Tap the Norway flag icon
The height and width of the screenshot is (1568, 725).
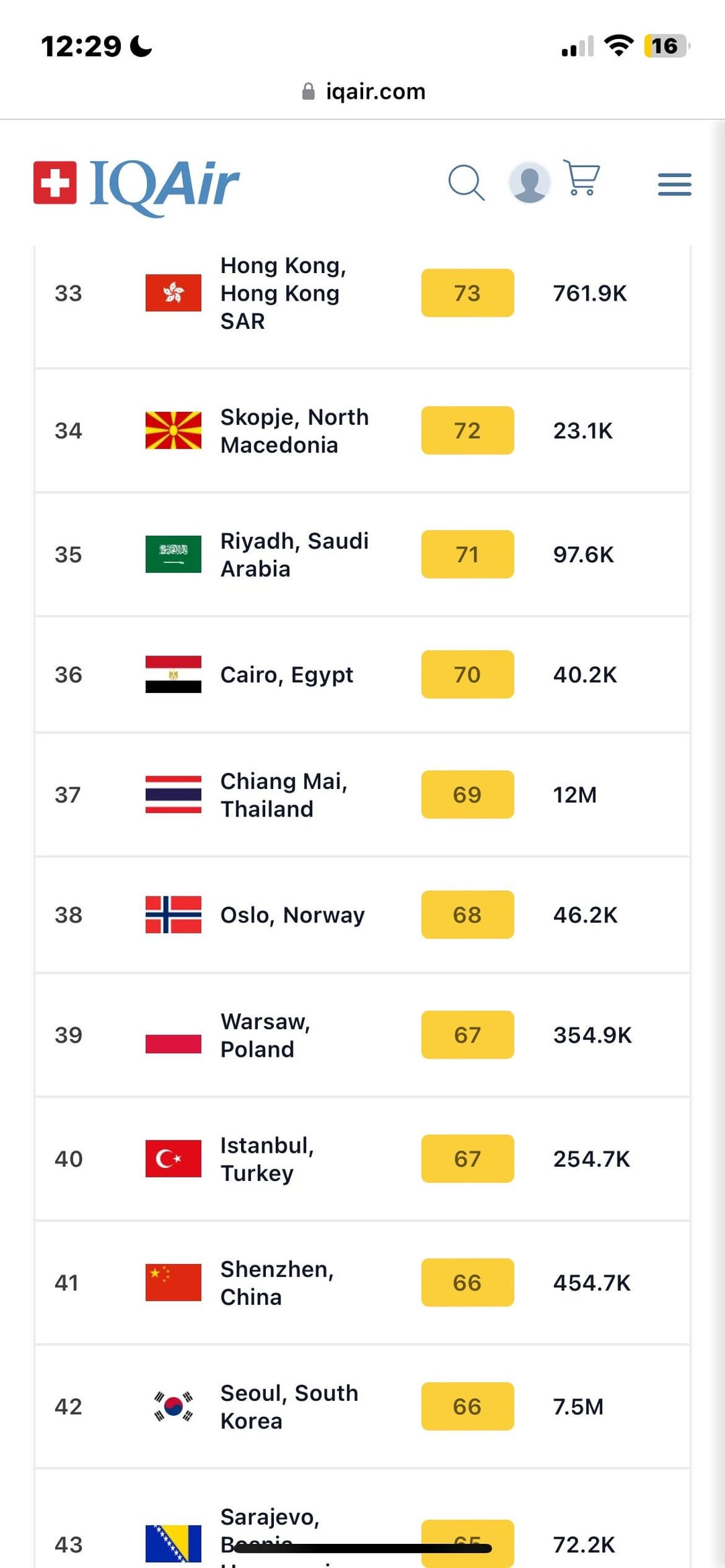click(x=173, y=914)
